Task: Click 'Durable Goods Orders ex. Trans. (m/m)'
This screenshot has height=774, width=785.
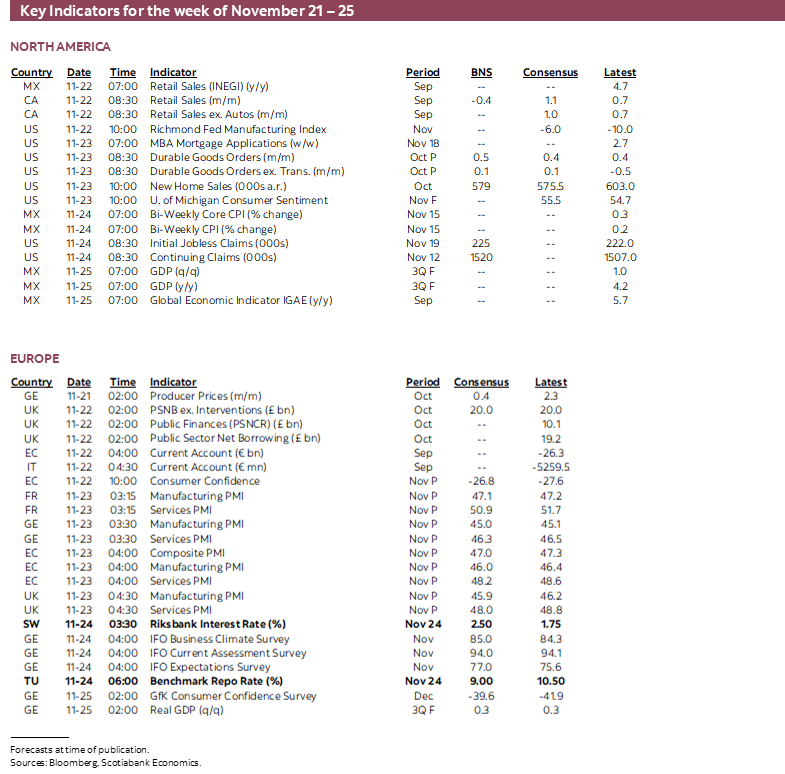Action: pos(247,171)
